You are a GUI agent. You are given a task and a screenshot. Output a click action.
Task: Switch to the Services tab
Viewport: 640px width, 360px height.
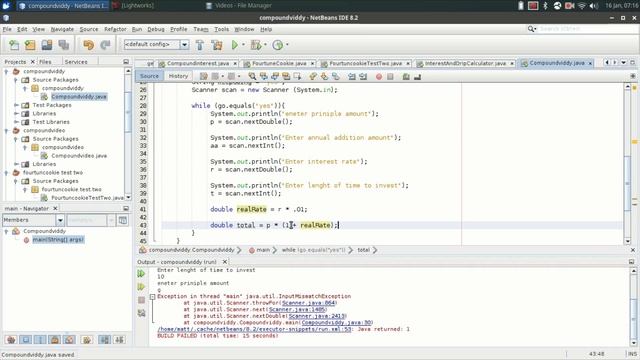tap(76, 62)
